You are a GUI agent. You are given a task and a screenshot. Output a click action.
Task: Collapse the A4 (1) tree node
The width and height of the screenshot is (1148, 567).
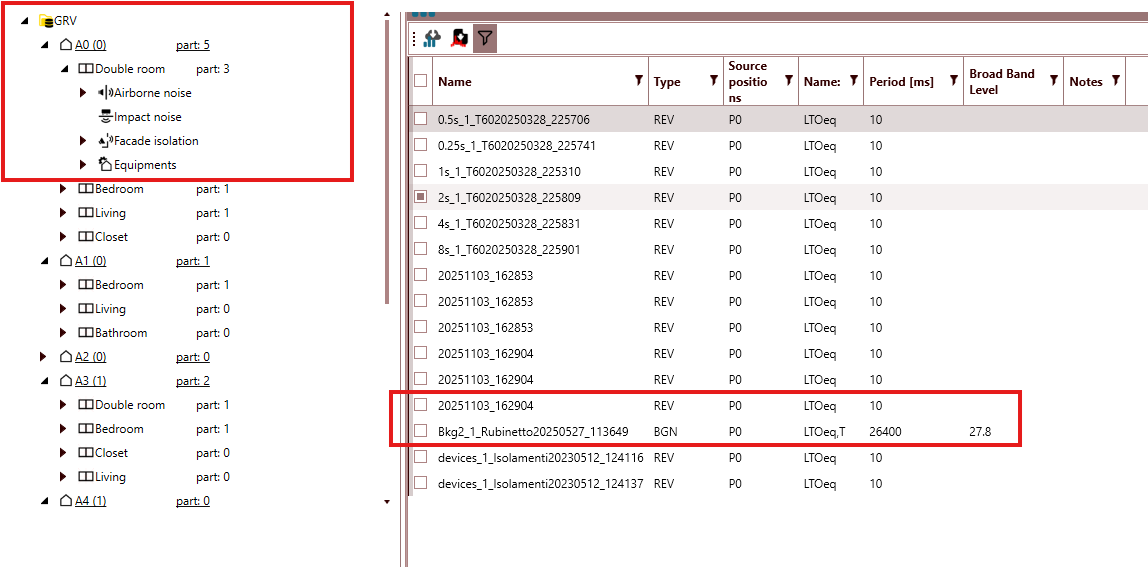[x=44, y=501]
